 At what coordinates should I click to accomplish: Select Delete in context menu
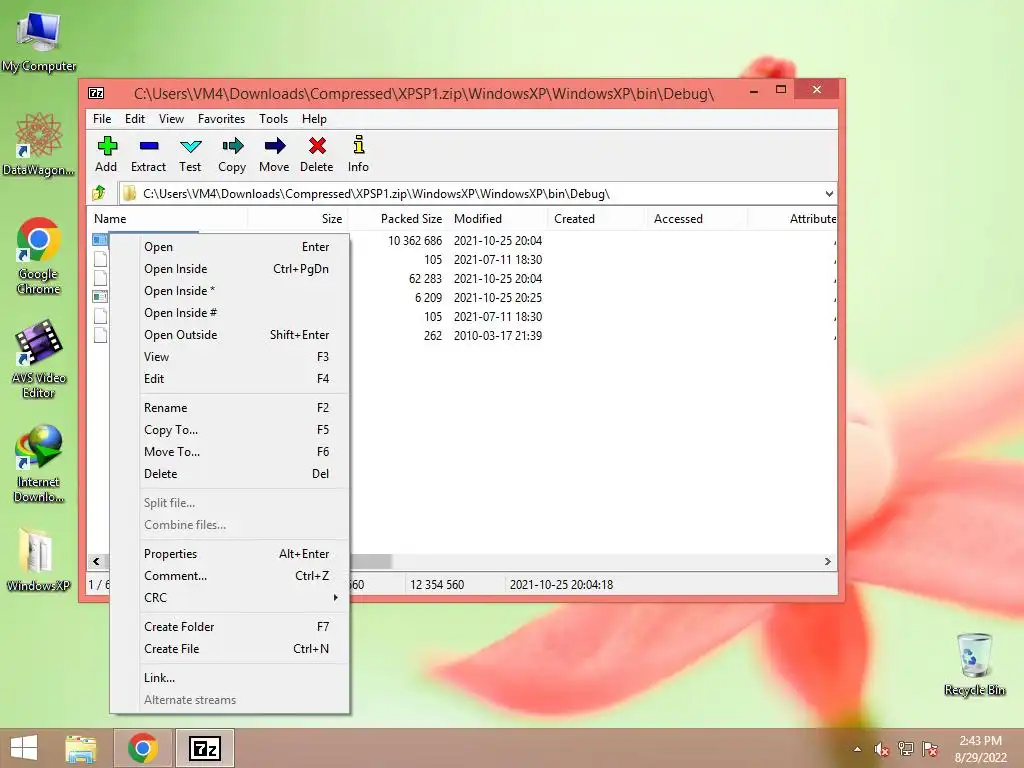tap(231, 473)
